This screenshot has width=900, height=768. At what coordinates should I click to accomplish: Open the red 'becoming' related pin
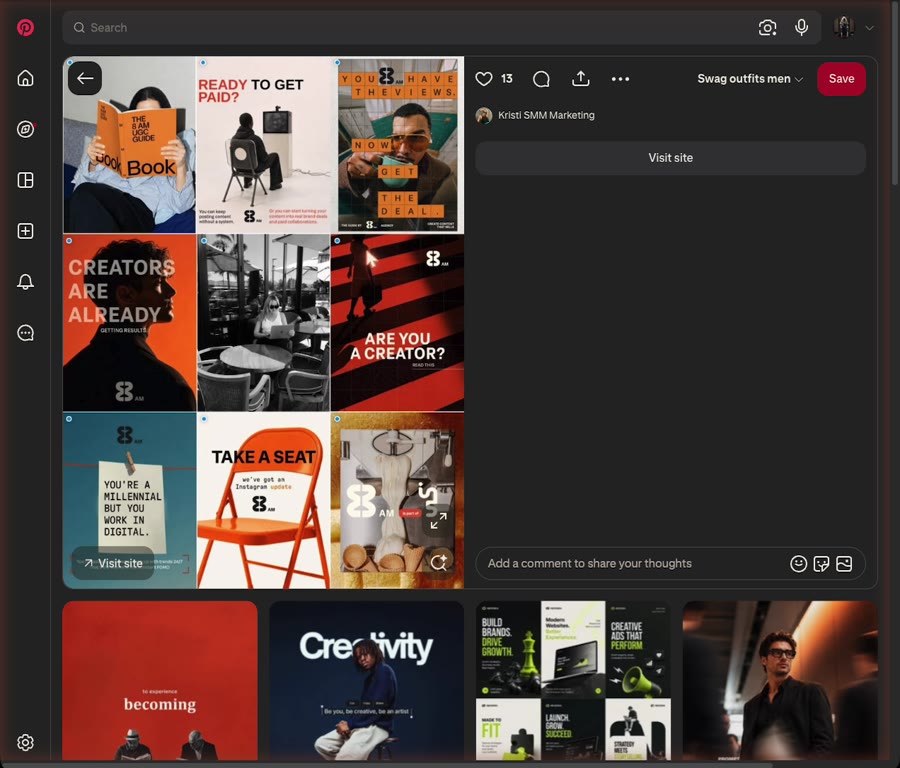pyautogui.click(x=160, y=681)
